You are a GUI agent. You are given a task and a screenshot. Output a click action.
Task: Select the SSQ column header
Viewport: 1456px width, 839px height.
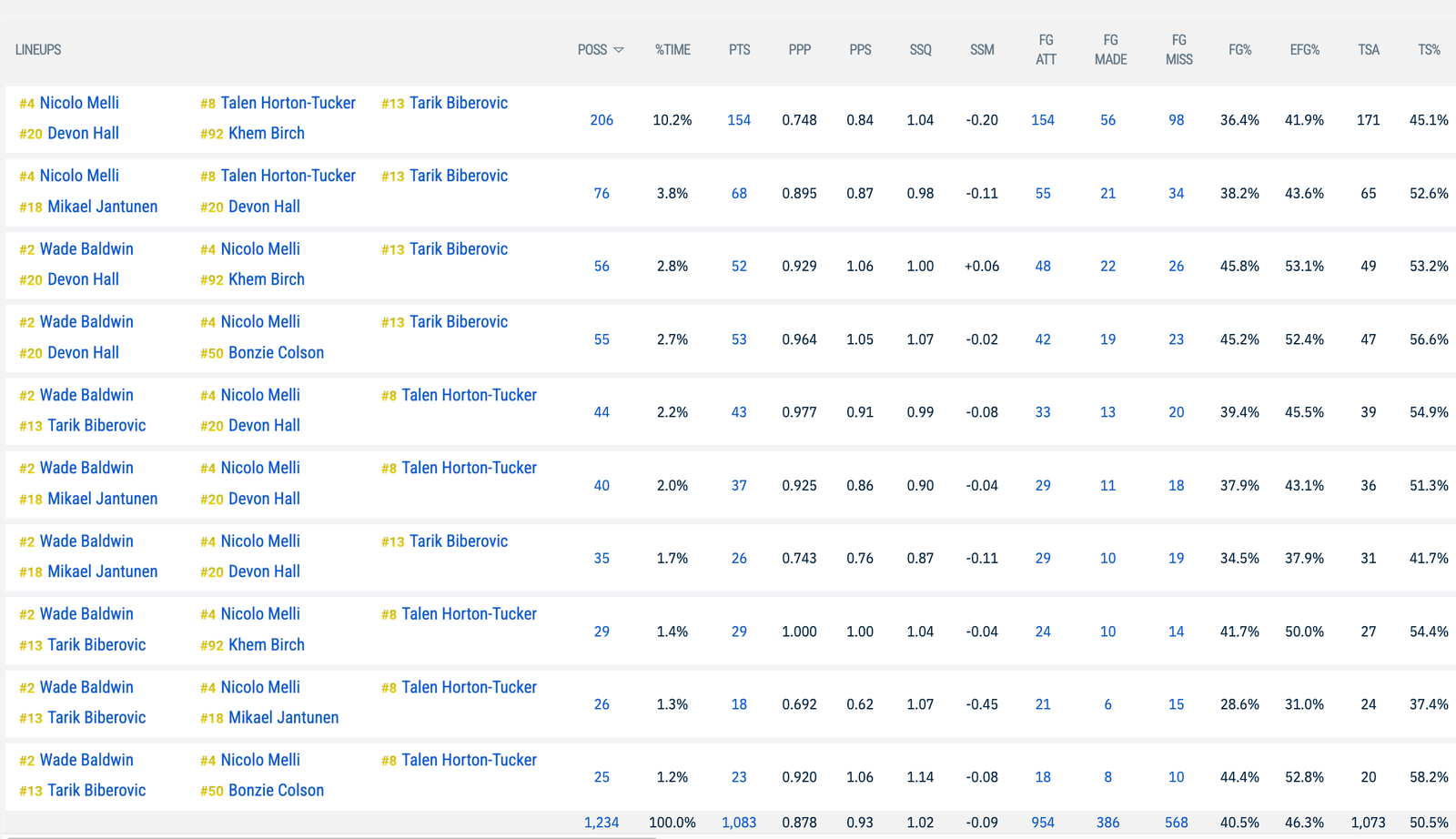click(x=920, y=50)
